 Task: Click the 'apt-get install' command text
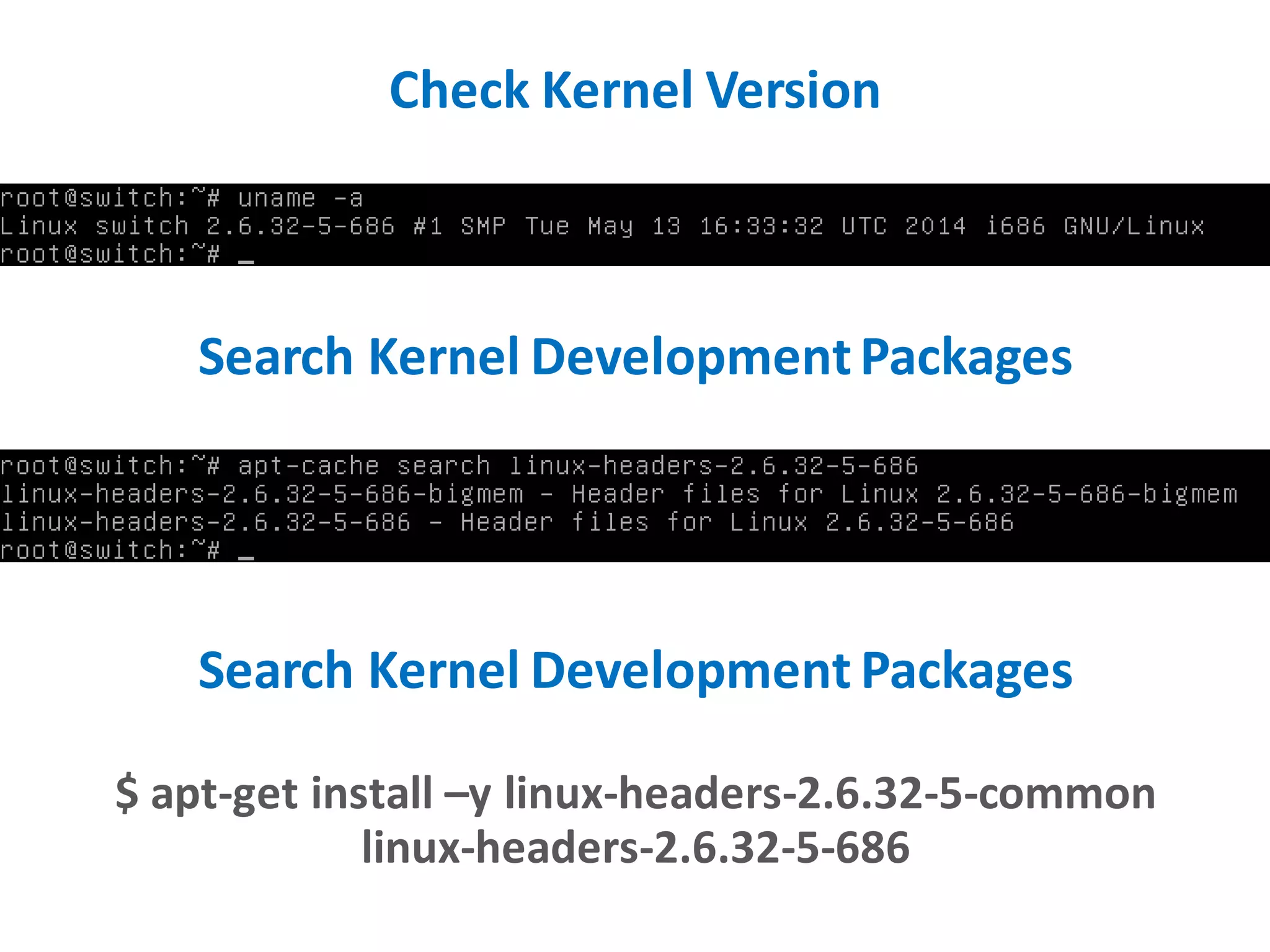pyautogui.click(x=291, y=793)
